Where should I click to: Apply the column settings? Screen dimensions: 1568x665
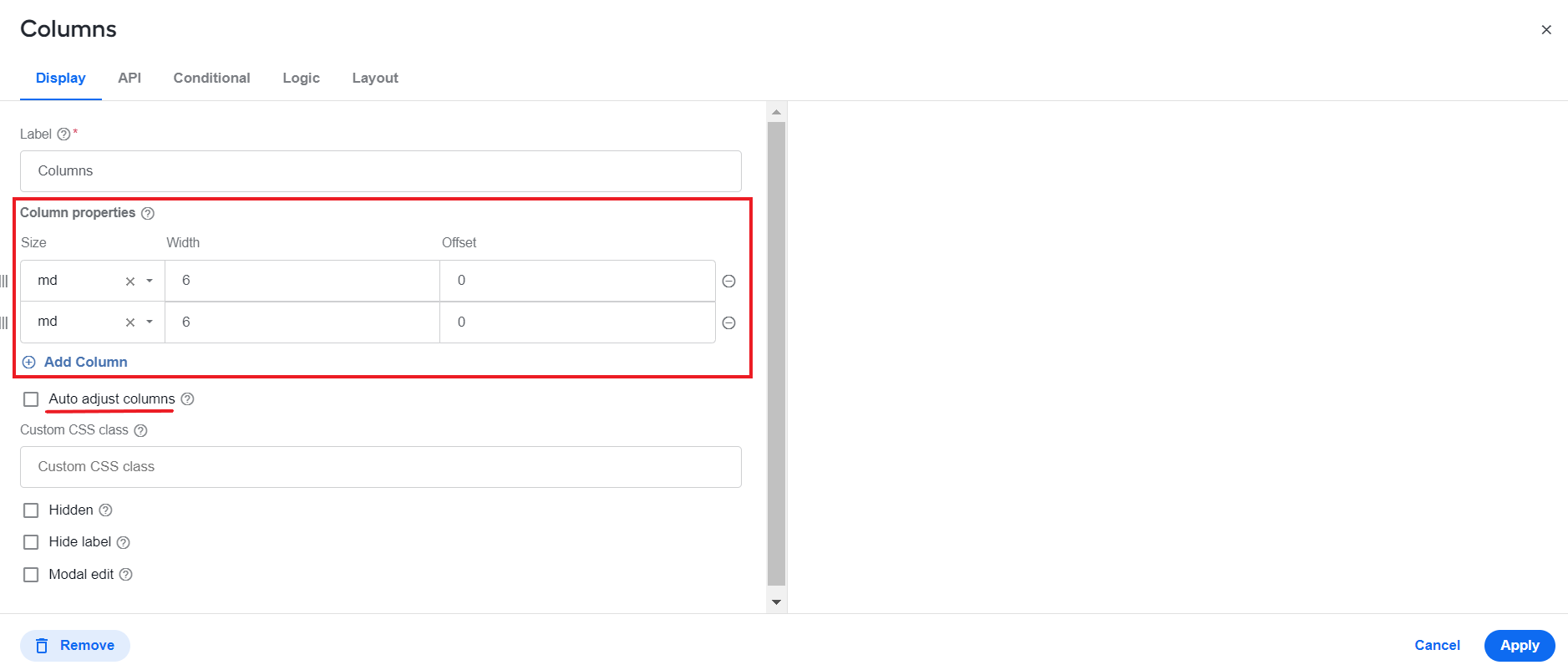coord(1520,645)
